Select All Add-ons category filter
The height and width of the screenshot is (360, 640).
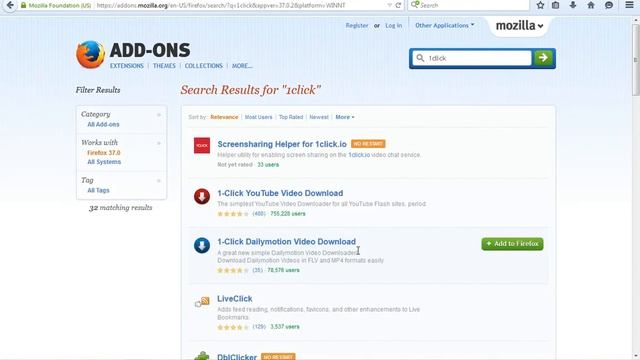[x=103, y=124]
